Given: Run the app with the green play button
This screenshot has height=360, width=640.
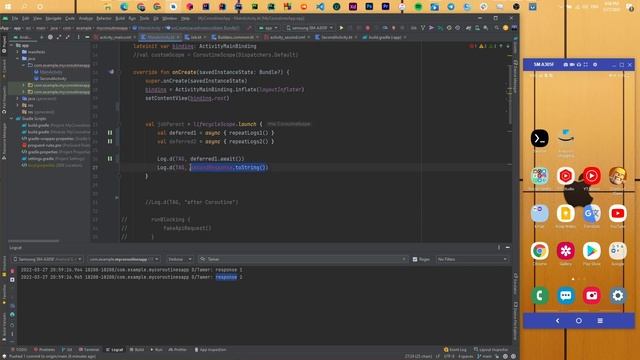Looking at the screenshot, I should [x=341, y=28].
